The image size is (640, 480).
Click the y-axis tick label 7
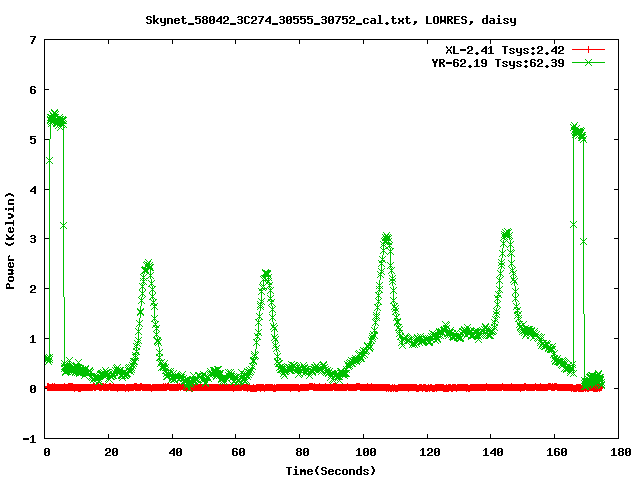click(33, 40)
